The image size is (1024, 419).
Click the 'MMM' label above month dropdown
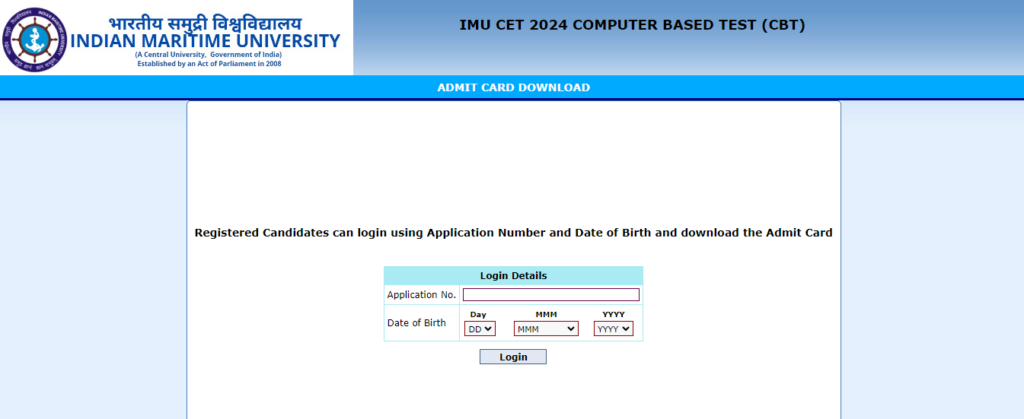point(546,315)
